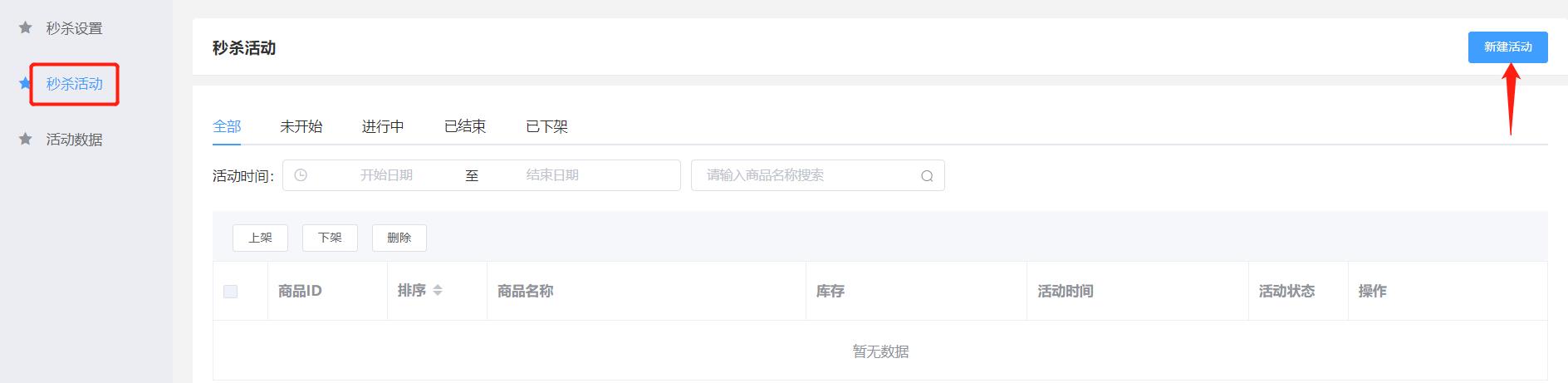
Task: Select the 已结束 tab
Action: coord(465,126)
